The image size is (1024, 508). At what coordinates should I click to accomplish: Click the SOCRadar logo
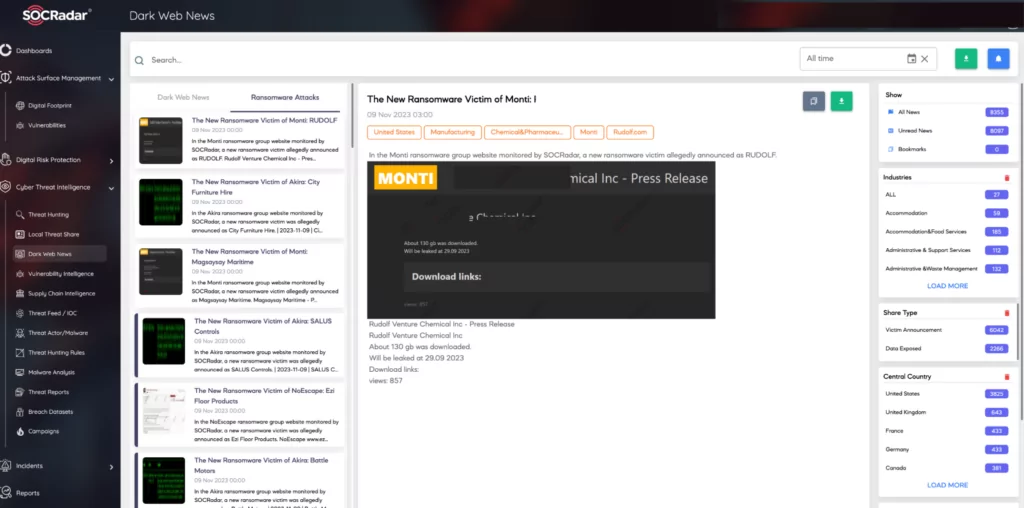coord(57,15)
